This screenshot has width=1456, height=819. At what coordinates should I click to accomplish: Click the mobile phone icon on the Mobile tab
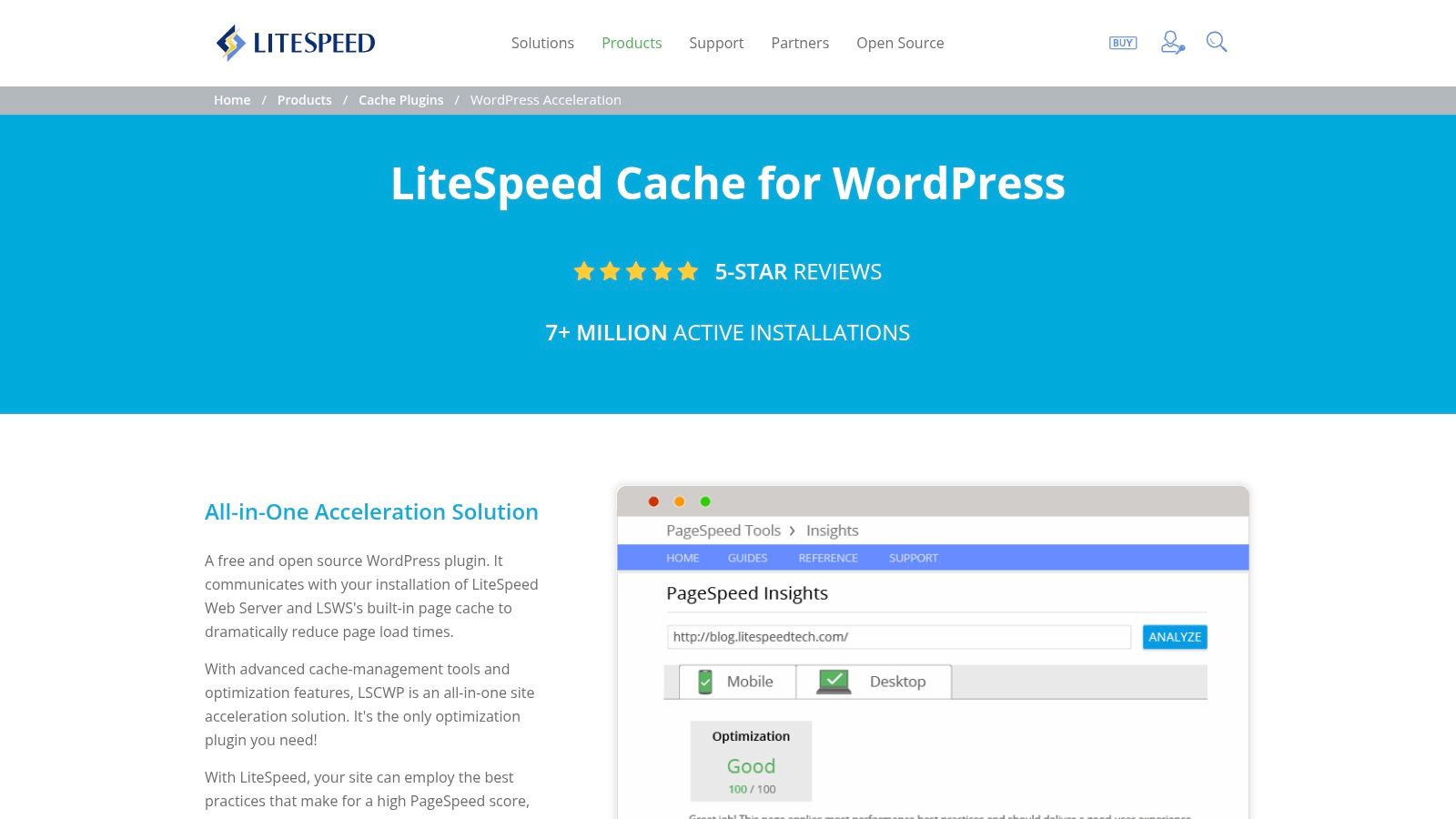[x=705, y=682]
